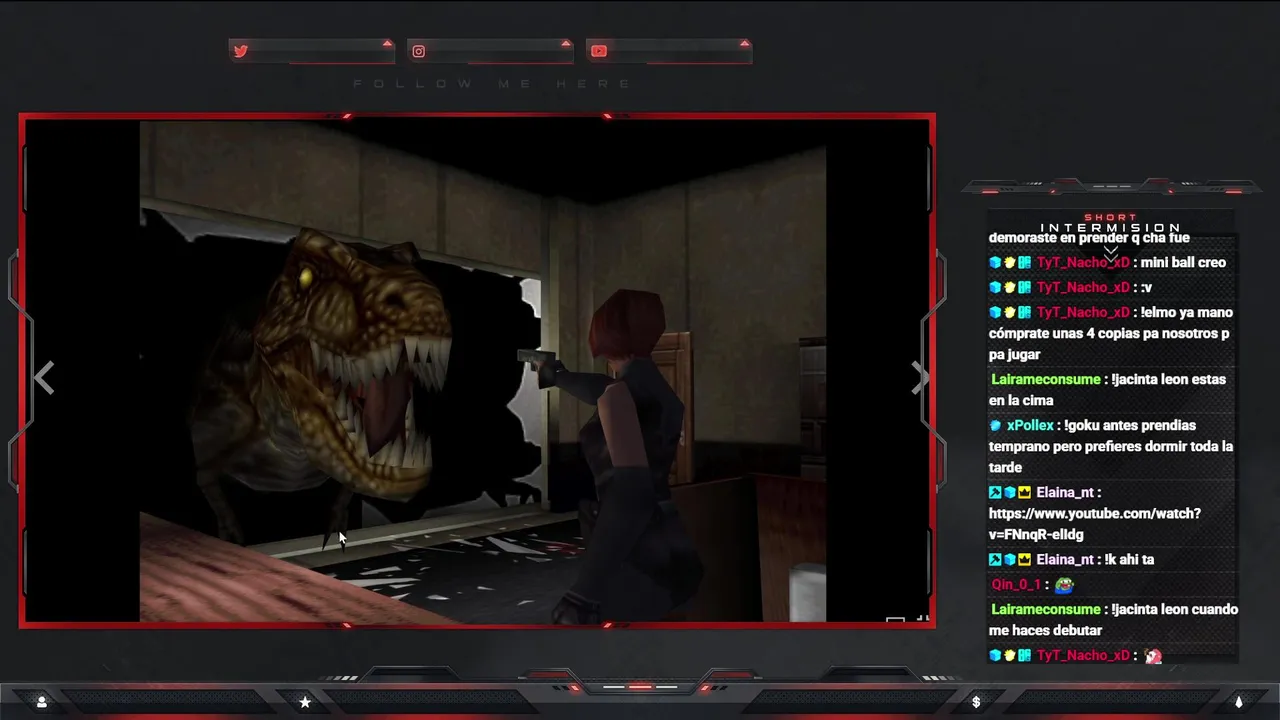Click the emote in TyT_Nacho_xD's last message
This screenshot has width=1280, height=720.
click(x=1153, y=656)
